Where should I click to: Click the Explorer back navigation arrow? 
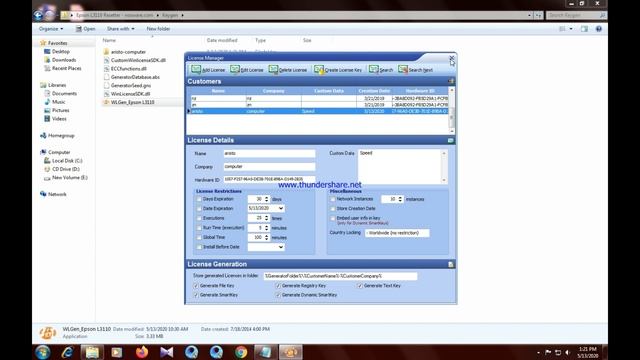click(38, 15)
